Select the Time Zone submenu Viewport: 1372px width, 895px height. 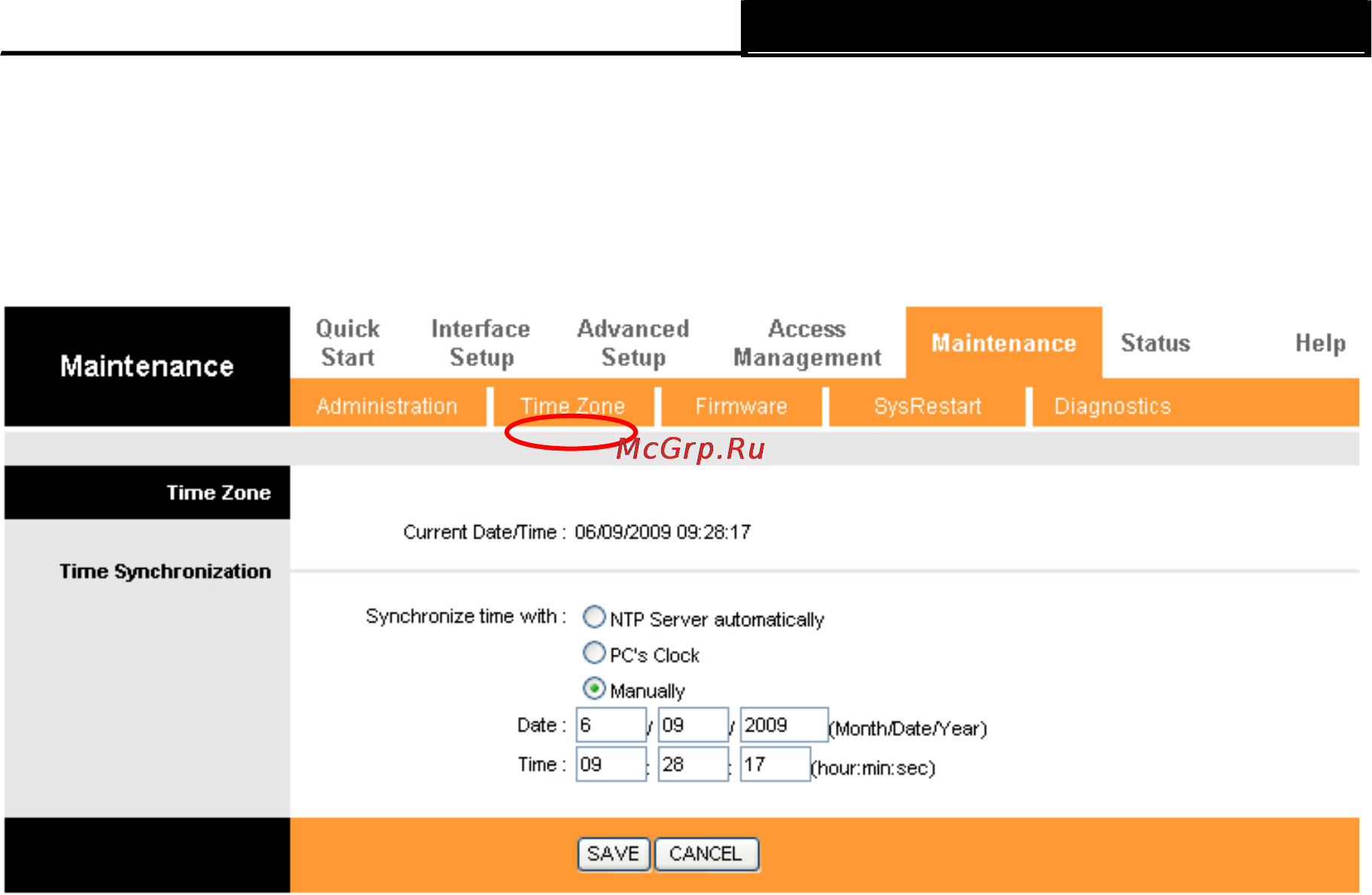(572, 406)
